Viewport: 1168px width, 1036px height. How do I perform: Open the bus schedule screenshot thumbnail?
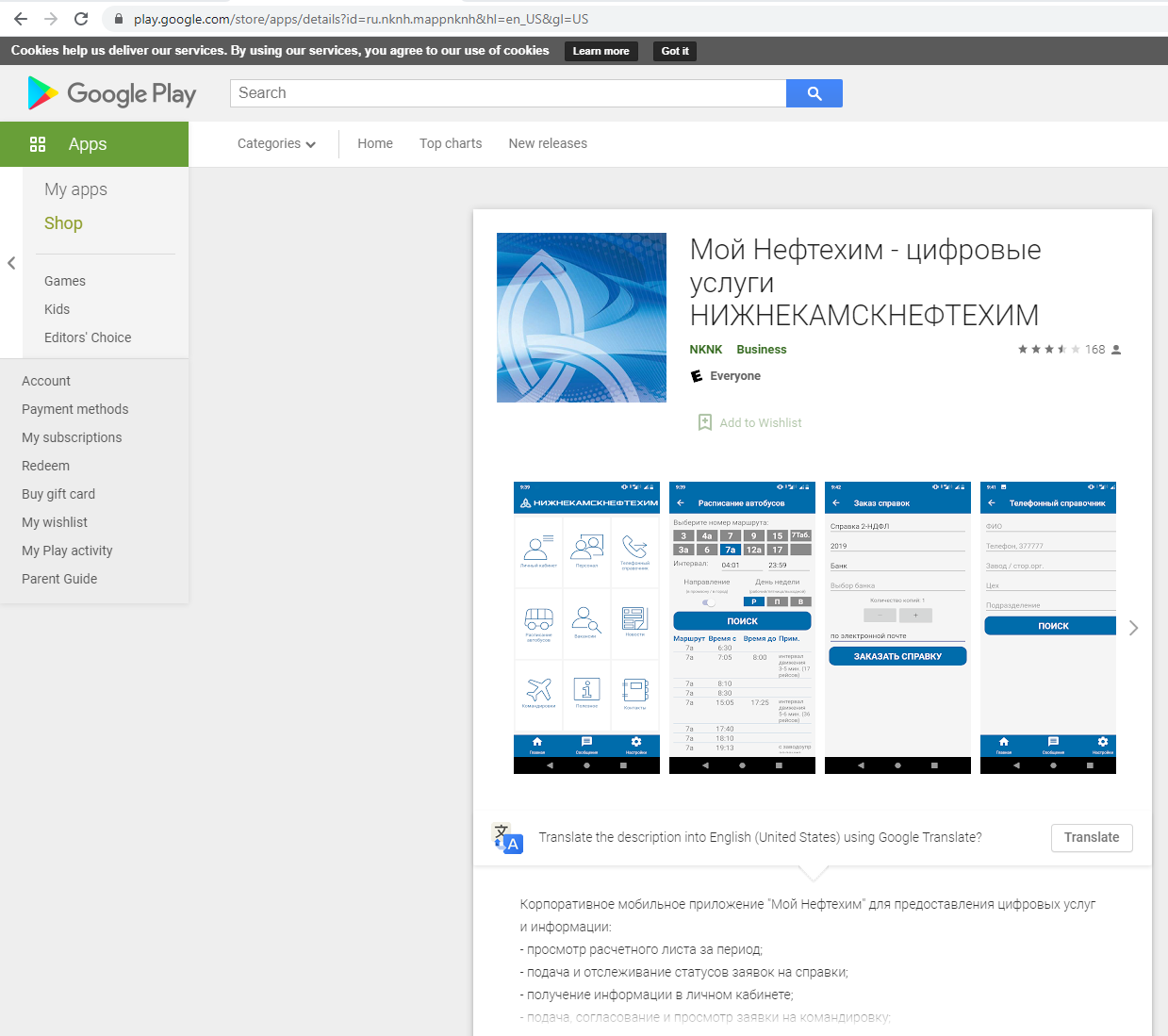[742, 628]
